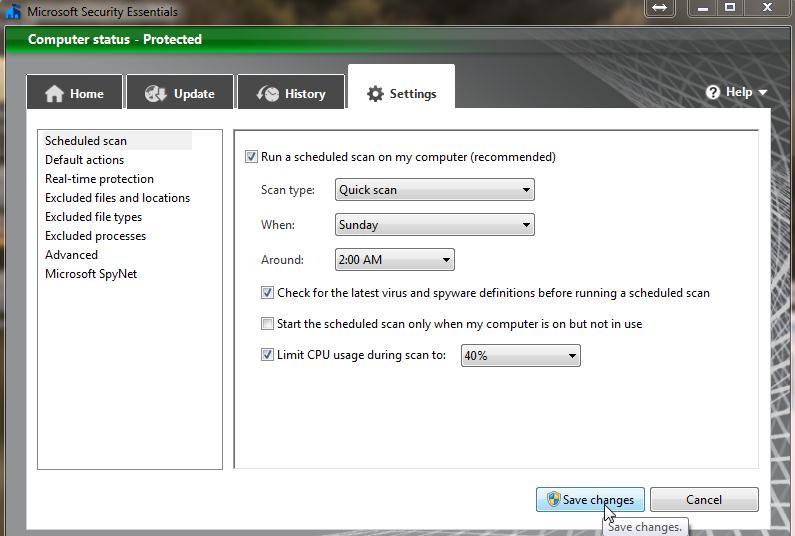The width and height of the screenshot is (795, 536).
Task: Click the Settings tab gear icon
Action: (x=375, y=94)
